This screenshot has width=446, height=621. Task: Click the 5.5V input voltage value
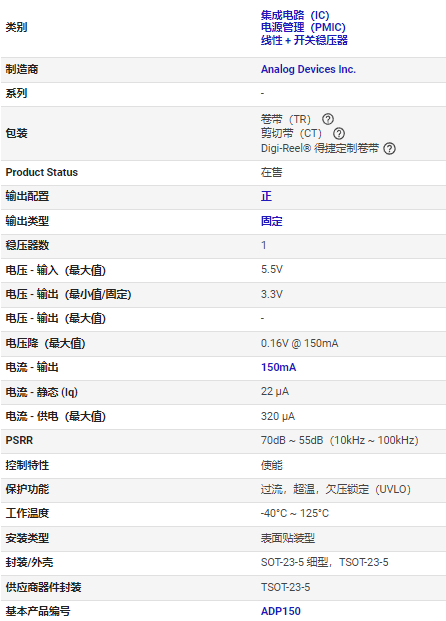coord(272,270)
